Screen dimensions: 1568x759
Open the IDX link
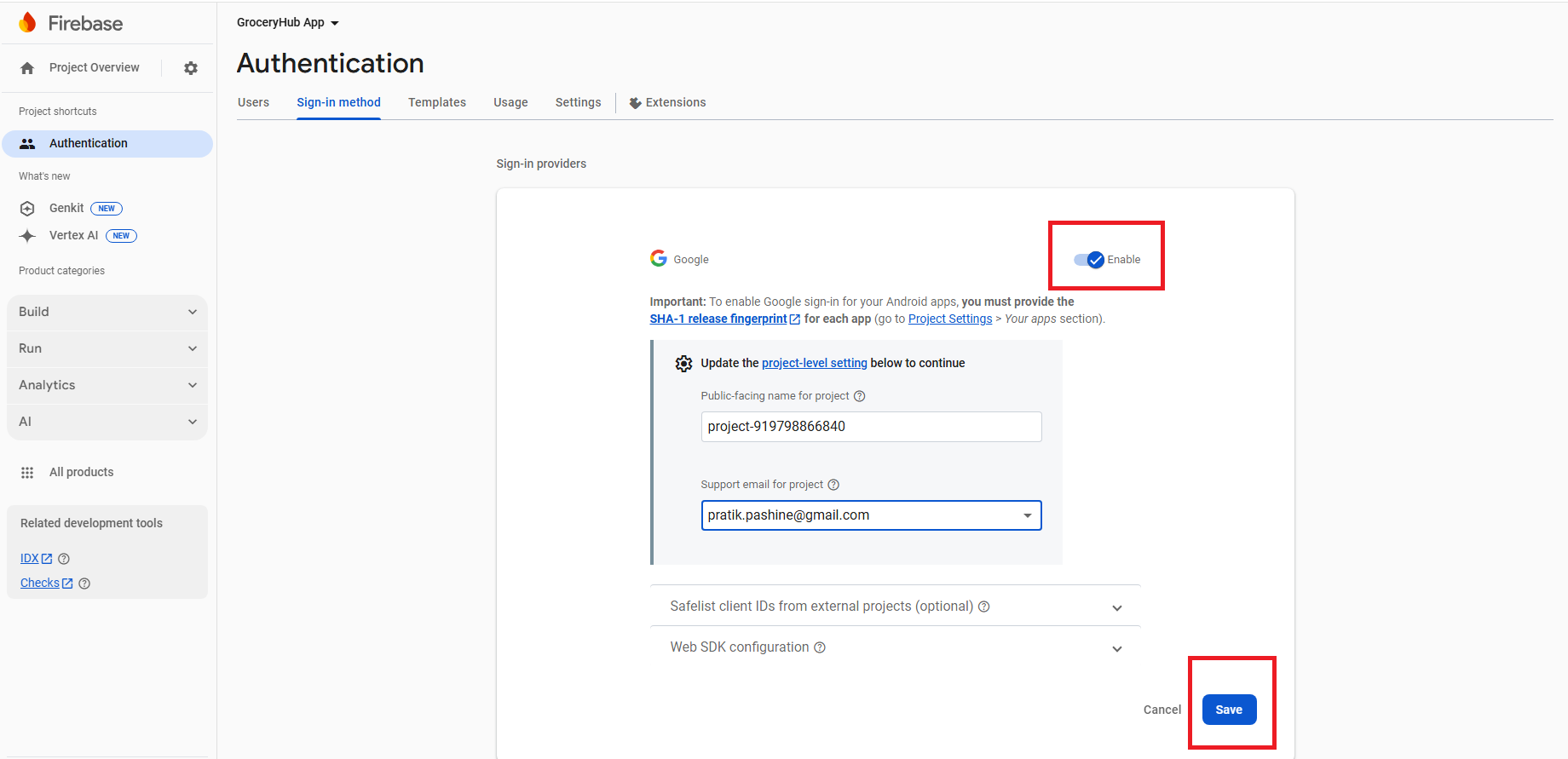30,559
